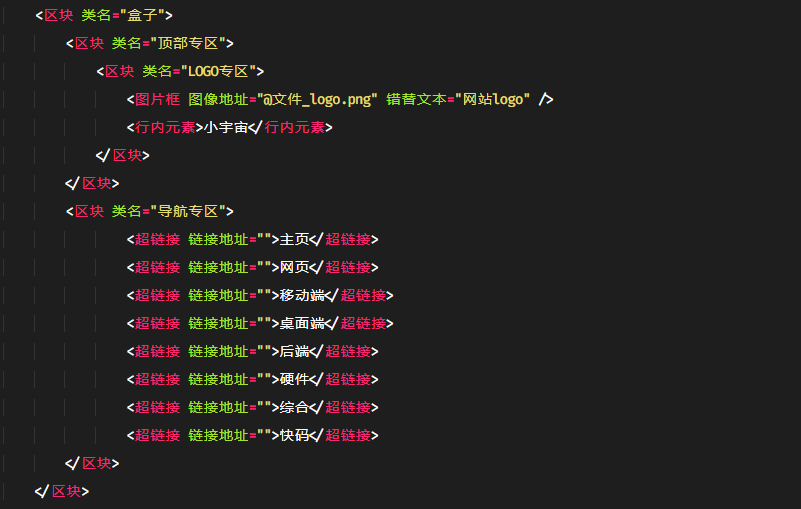Viewport: 801px width, 509px height.
Task: Click the "图片框" tag name
Action: (x=157, y=100)
